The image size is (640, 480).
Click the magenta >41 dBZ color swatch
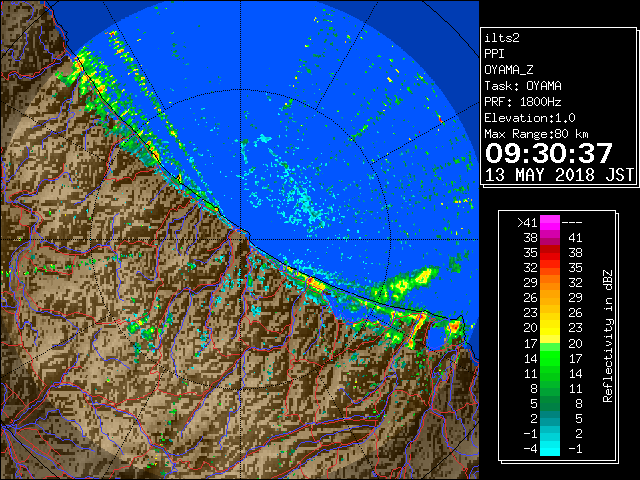tap(550, 223)
